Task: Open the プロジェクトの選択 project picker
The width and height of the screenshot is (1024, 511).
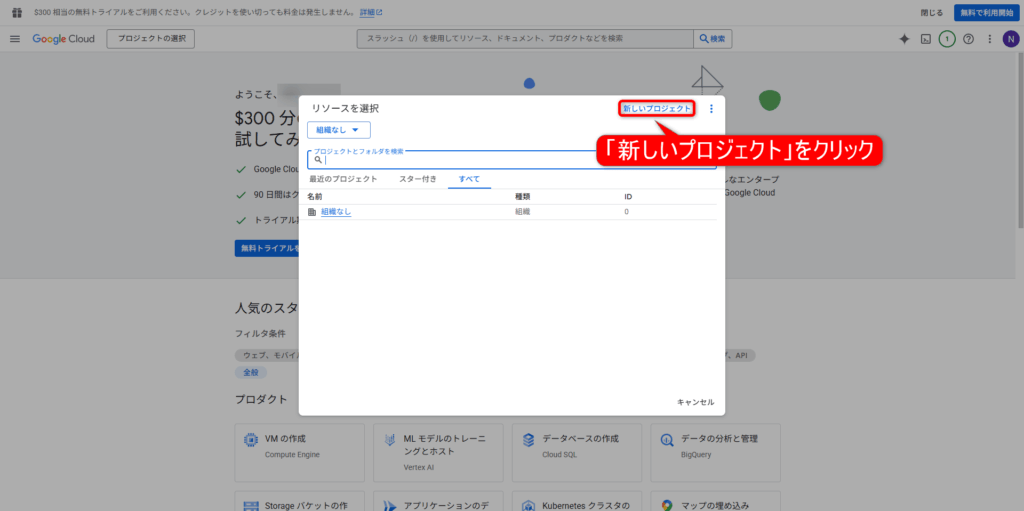Action: (x=151, y=39)
